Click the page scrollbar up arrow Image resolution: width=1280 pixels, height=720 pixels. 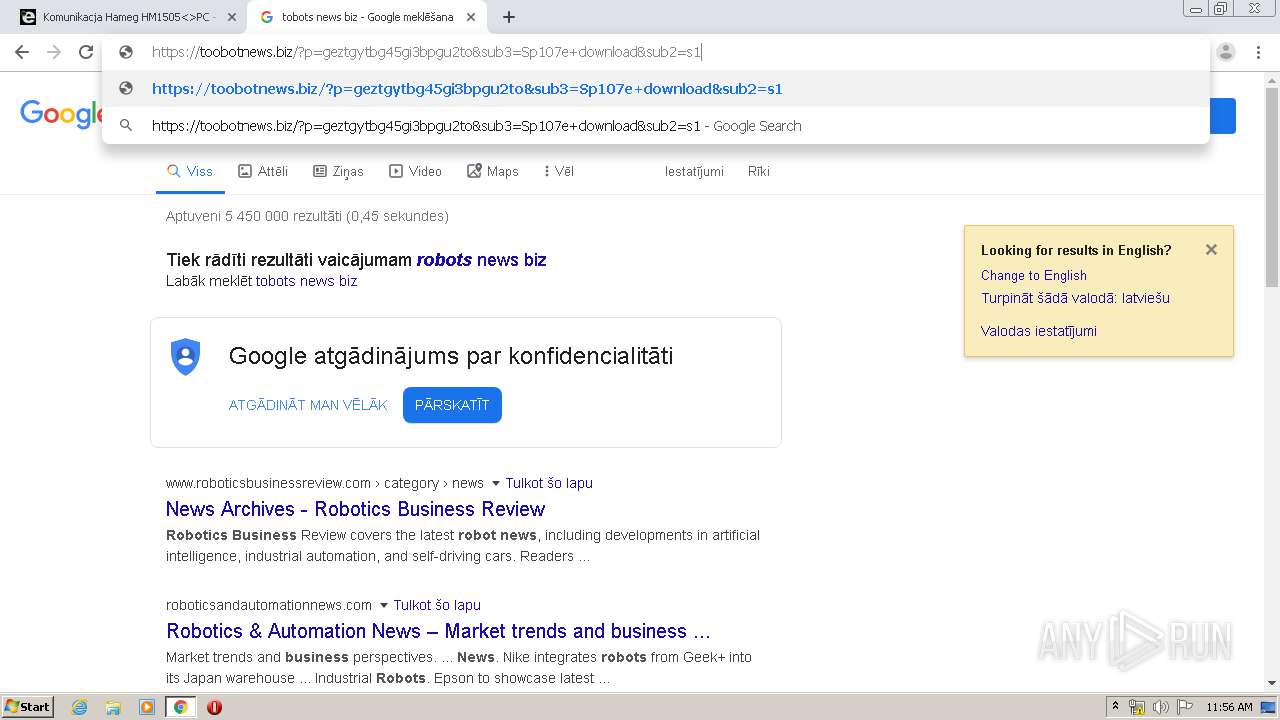click(1272, 79)
